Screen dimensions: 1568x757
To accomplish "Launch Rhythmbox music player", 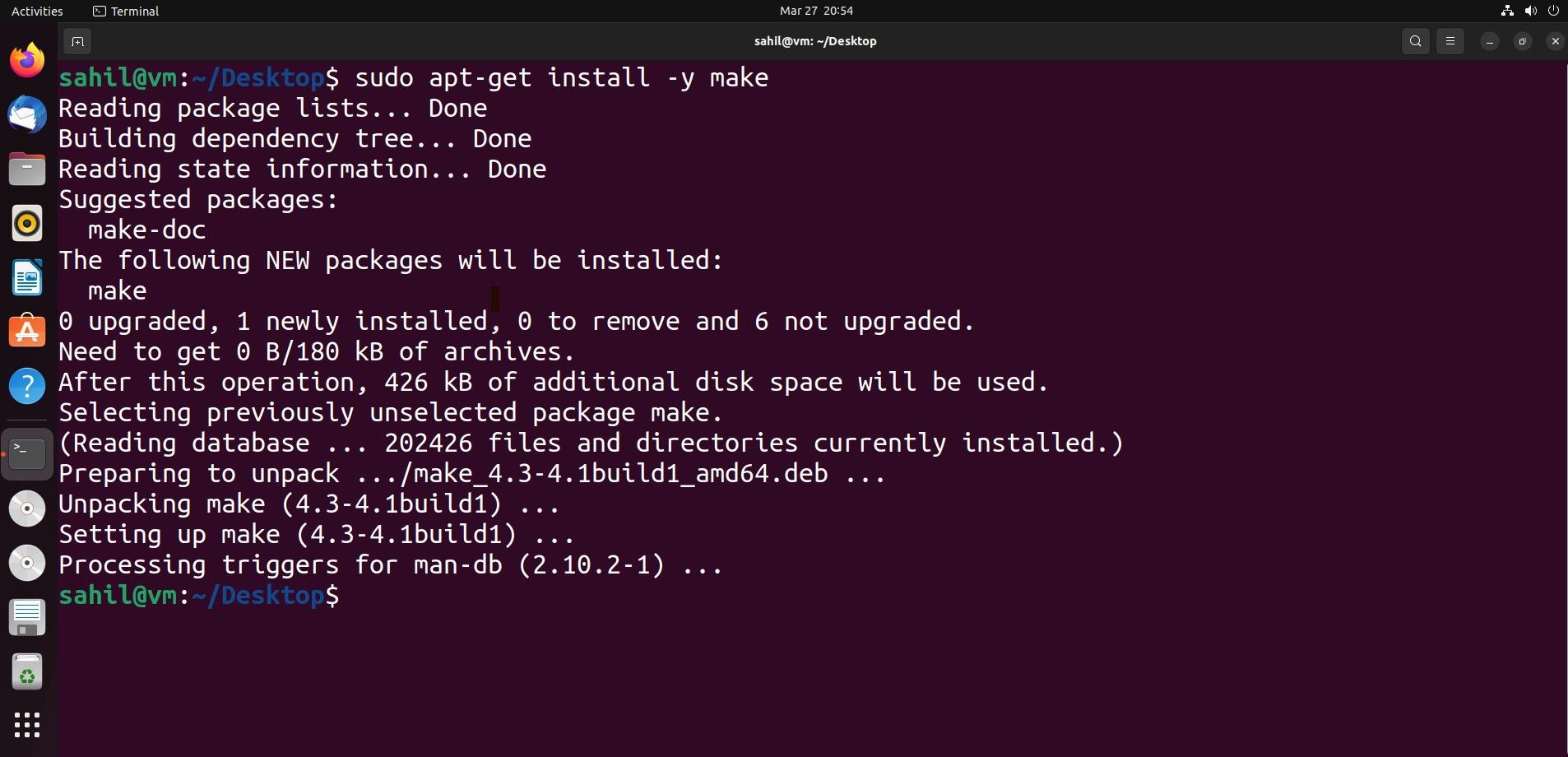I will (x=27, y=223).
